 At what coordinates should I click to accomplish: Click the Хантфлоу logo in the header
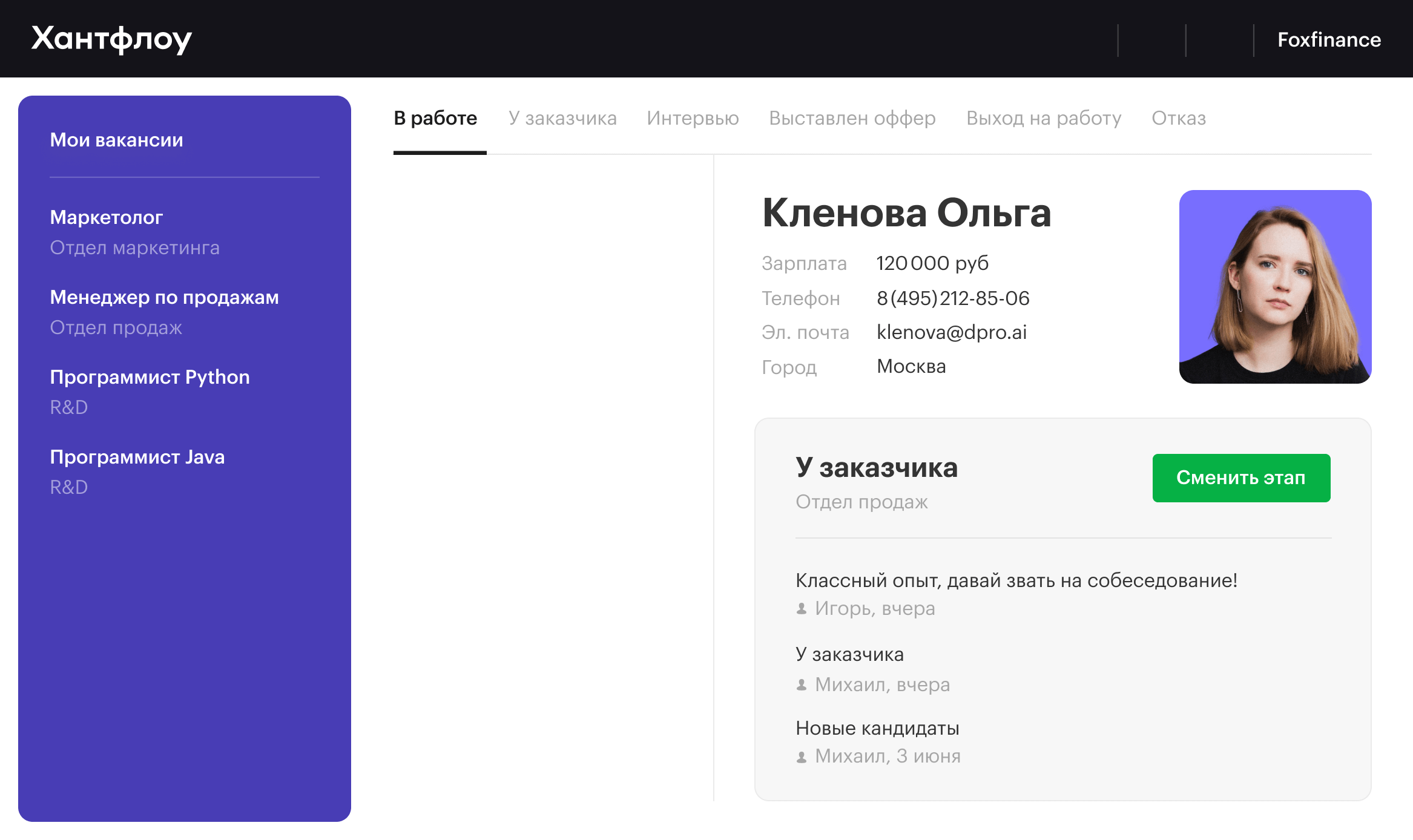pos(111,38)
